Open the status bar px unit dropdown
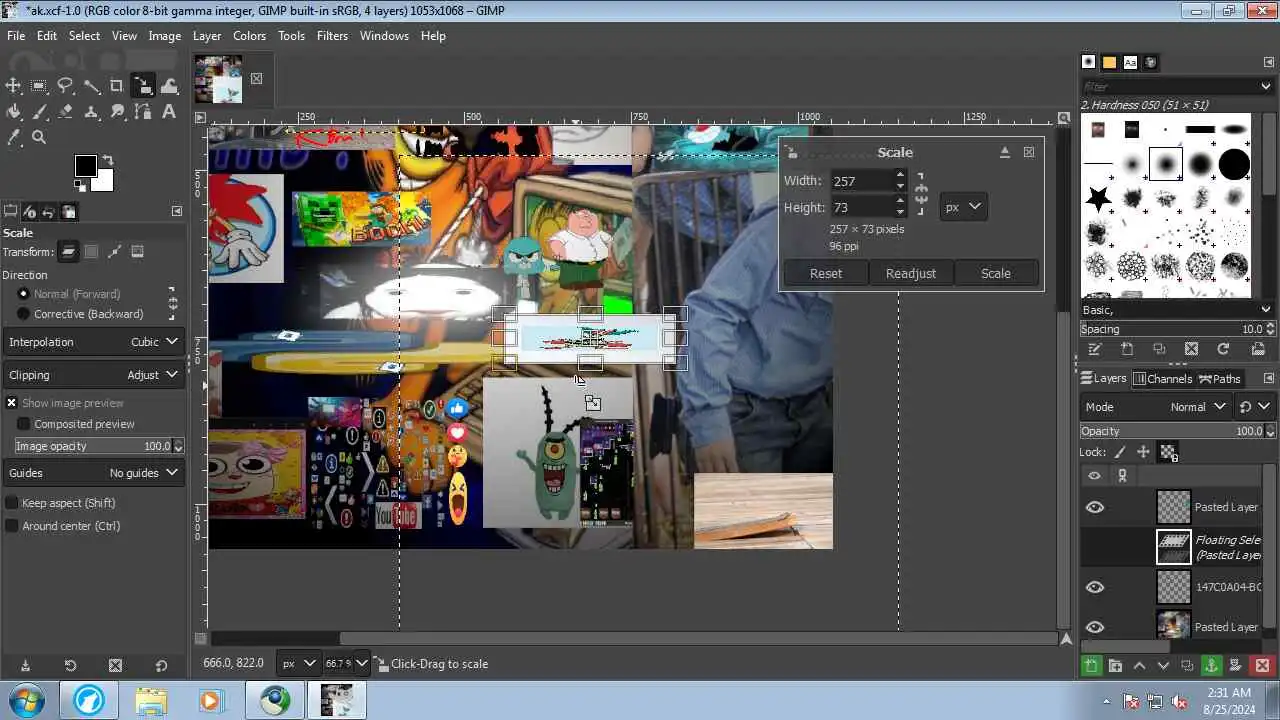 [x=298, y=663]
